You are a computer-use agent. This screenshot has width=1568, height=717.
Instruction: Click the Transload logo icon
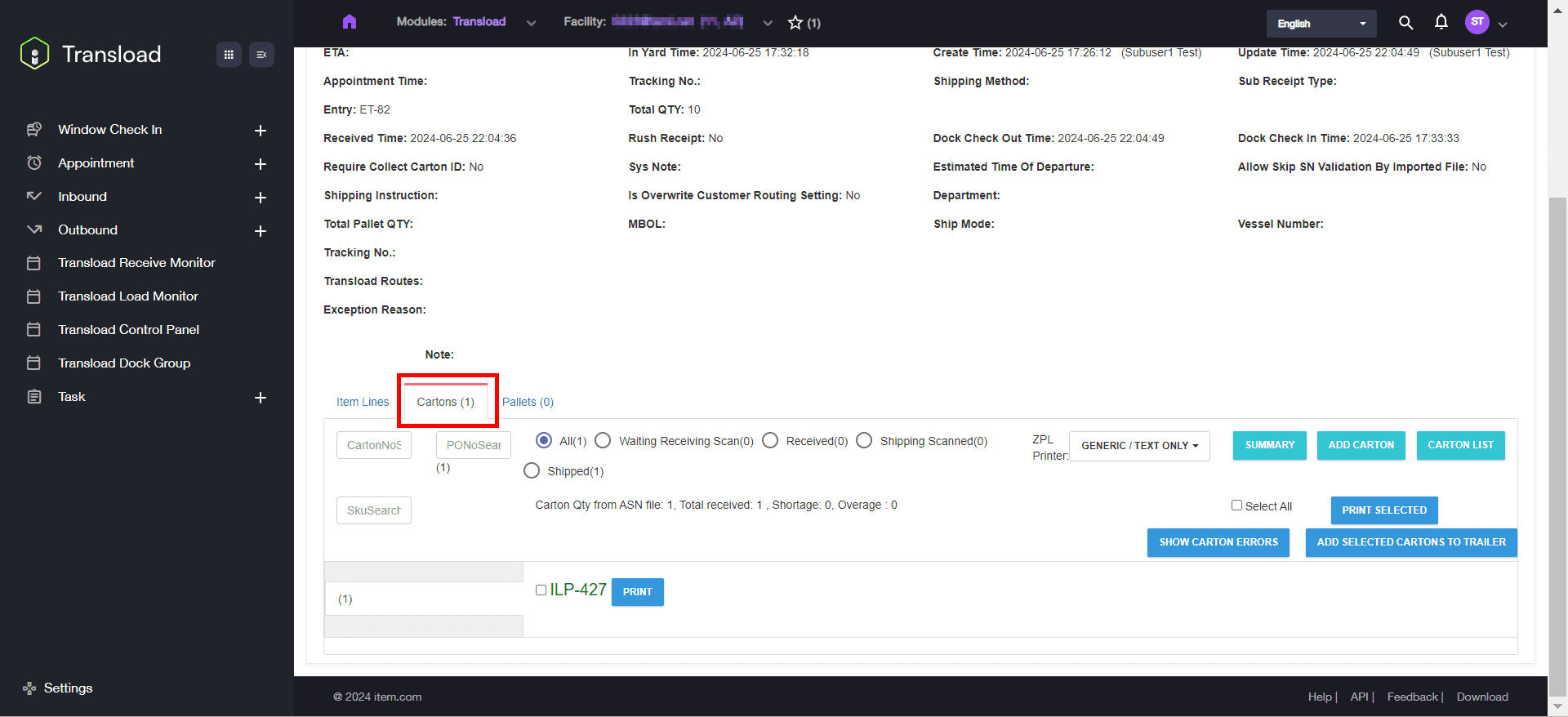(34, 54)
